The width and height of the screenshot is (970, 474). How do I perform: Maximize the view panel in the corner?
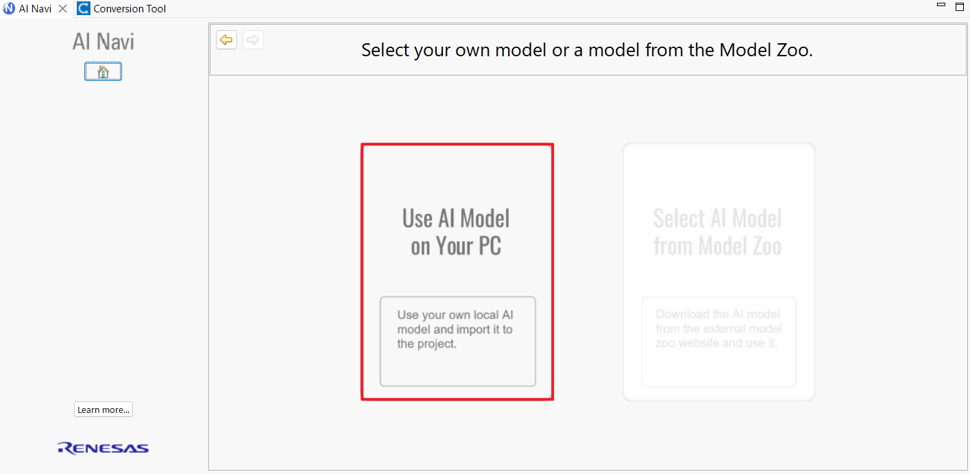959,6
